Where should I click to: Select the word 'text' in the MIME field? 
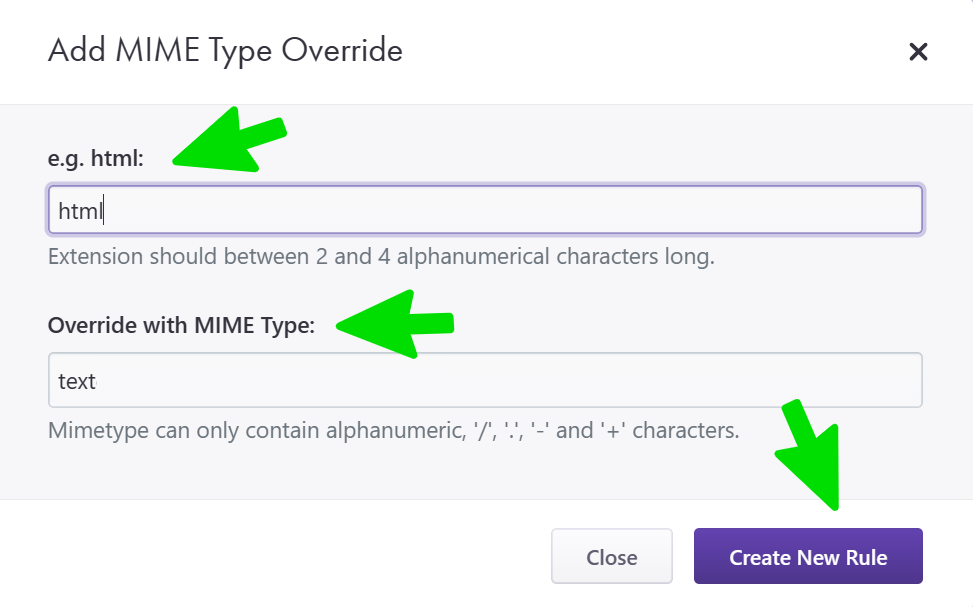pyautogui.click(x=77, y=380)
